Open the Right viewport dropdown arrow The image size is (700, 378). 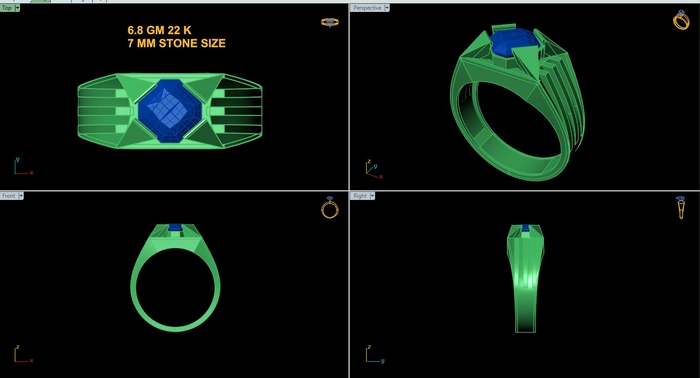tap(372, 196)
